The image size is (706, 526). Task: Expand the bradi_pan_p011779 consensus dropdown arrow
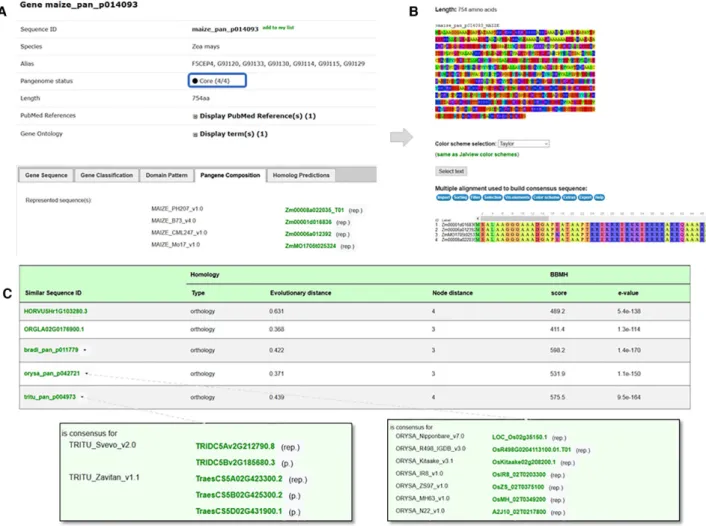(x=85, y=350)
